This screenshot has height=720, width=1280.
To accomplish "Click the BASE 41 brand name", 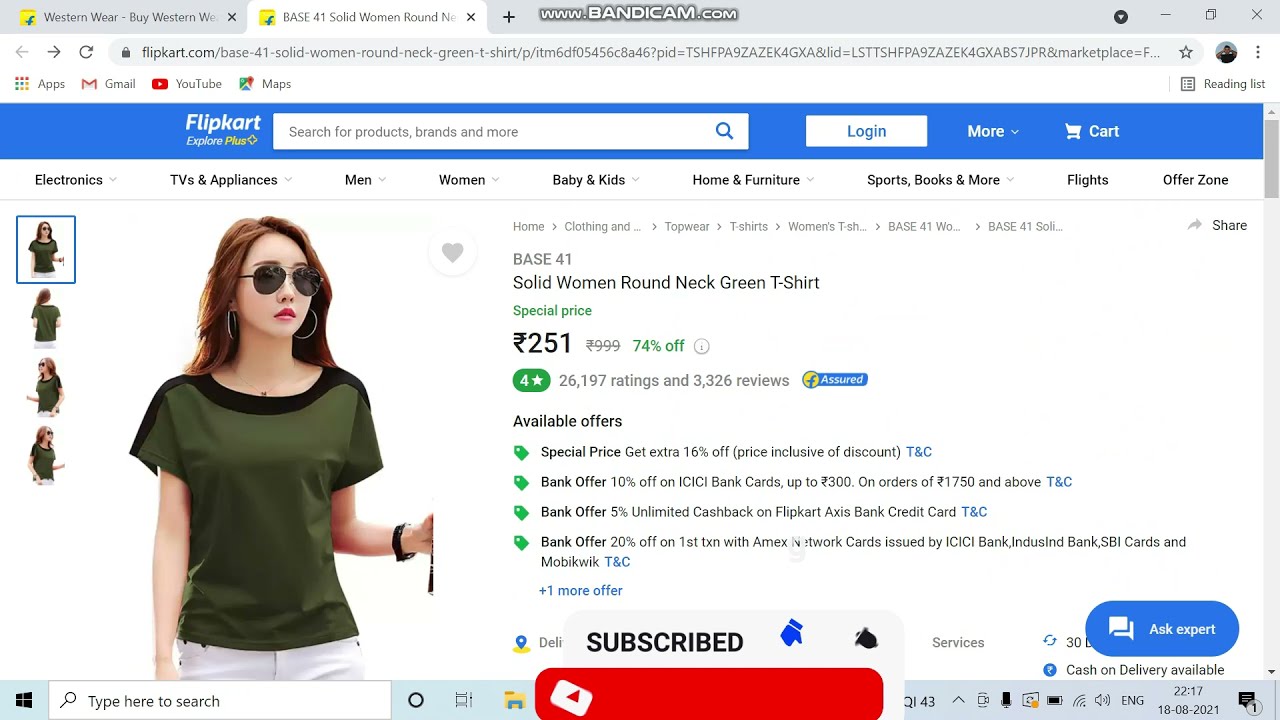I will coord(542,259).
